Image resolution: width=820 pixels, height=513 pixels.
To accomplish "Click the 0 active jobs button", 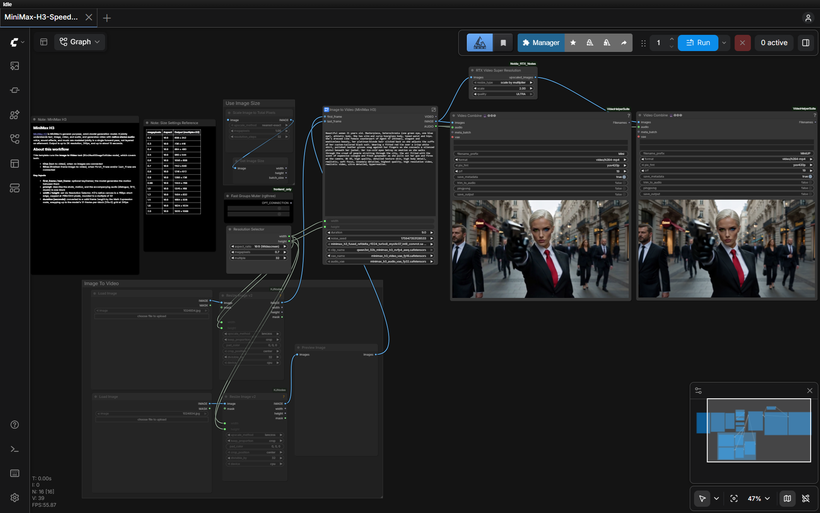I will pos(773,43).
